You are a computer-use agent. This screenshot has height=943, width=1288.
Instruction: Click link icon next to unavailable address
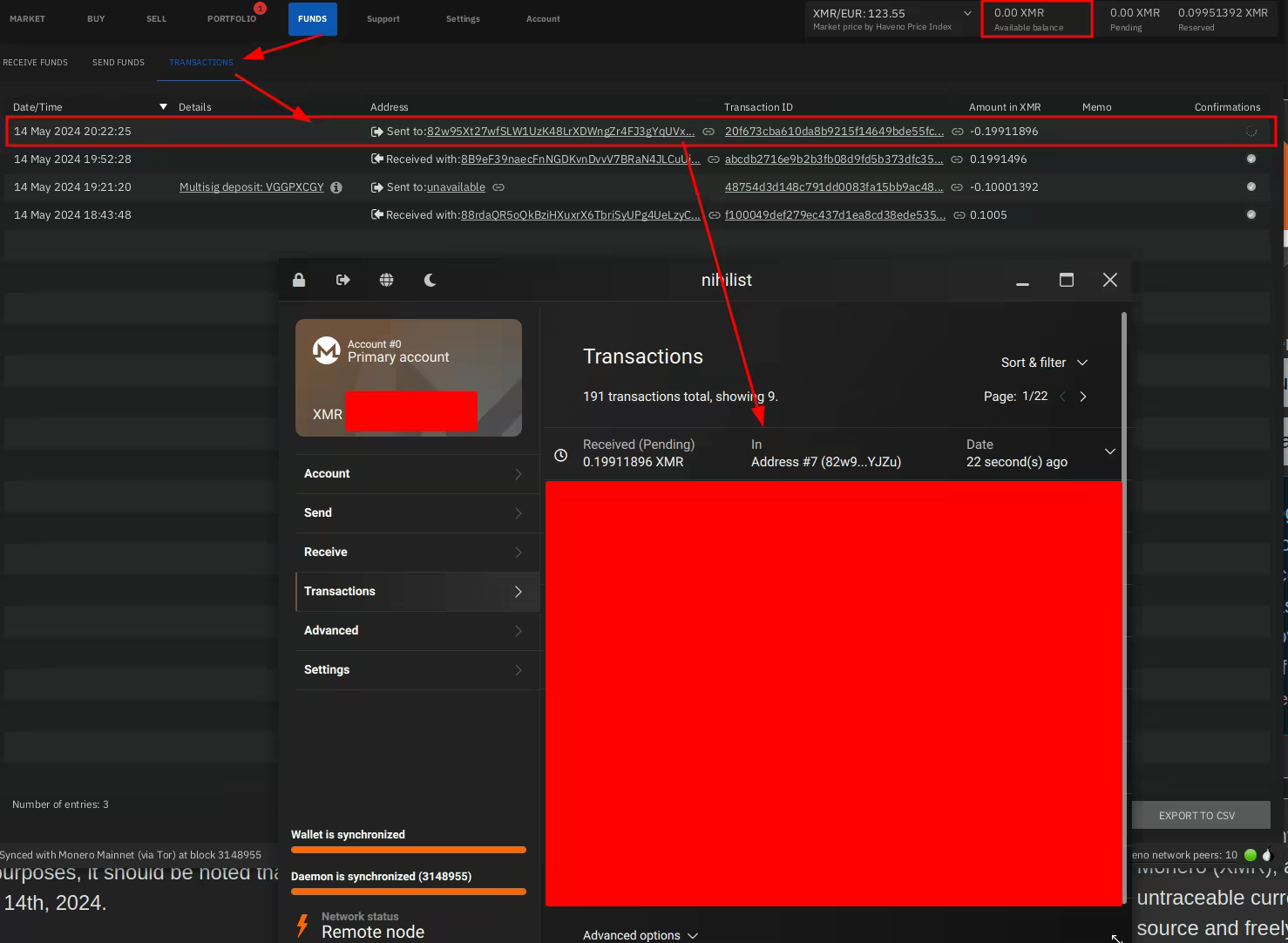498,187
